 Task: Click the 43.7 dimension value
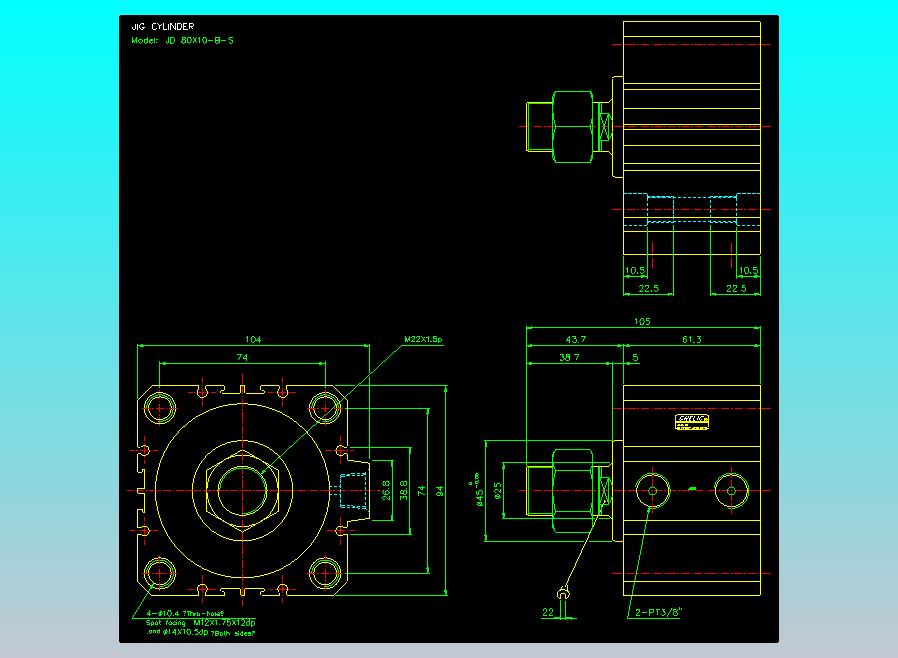coord(576,340)
